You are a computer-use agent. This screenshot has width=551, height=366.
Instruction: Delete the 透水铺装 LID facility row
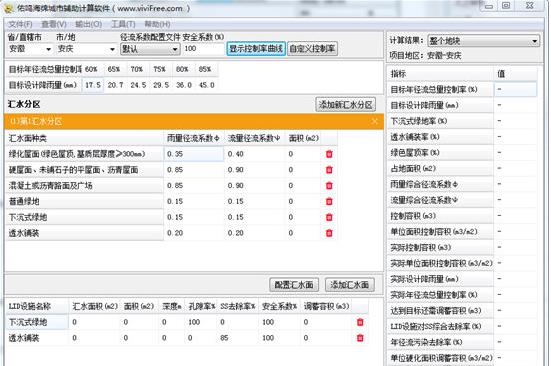(x=360, y=338)
